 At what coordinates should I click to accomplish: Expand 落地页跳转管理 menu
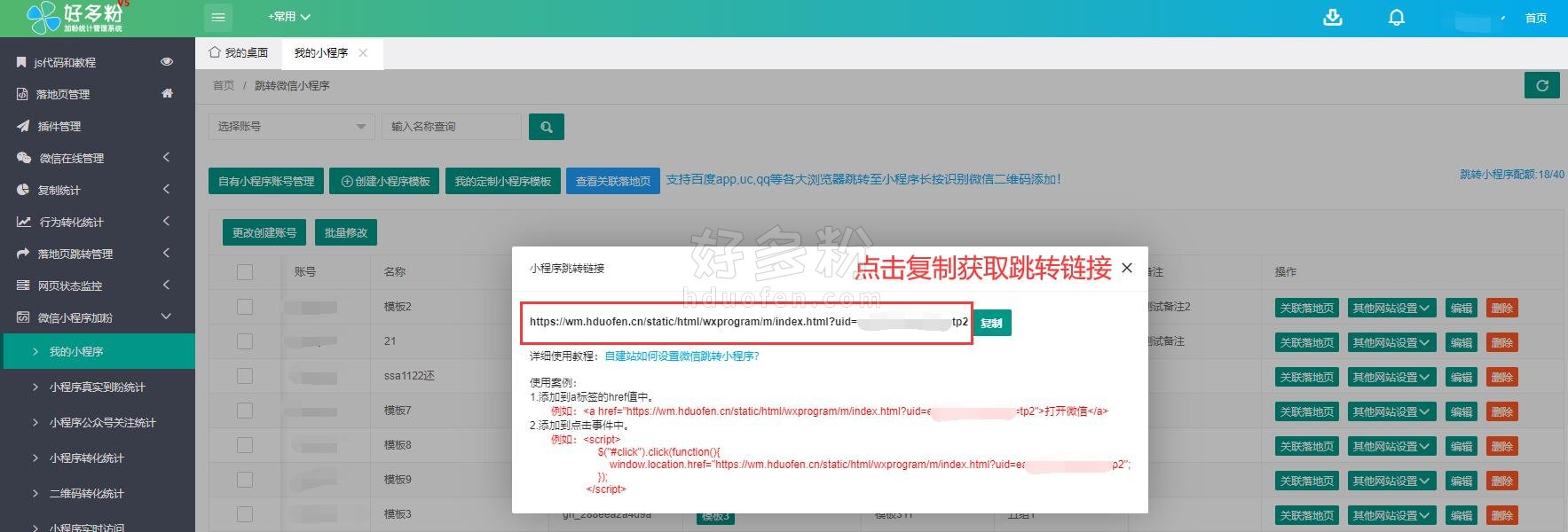point(98,254)
